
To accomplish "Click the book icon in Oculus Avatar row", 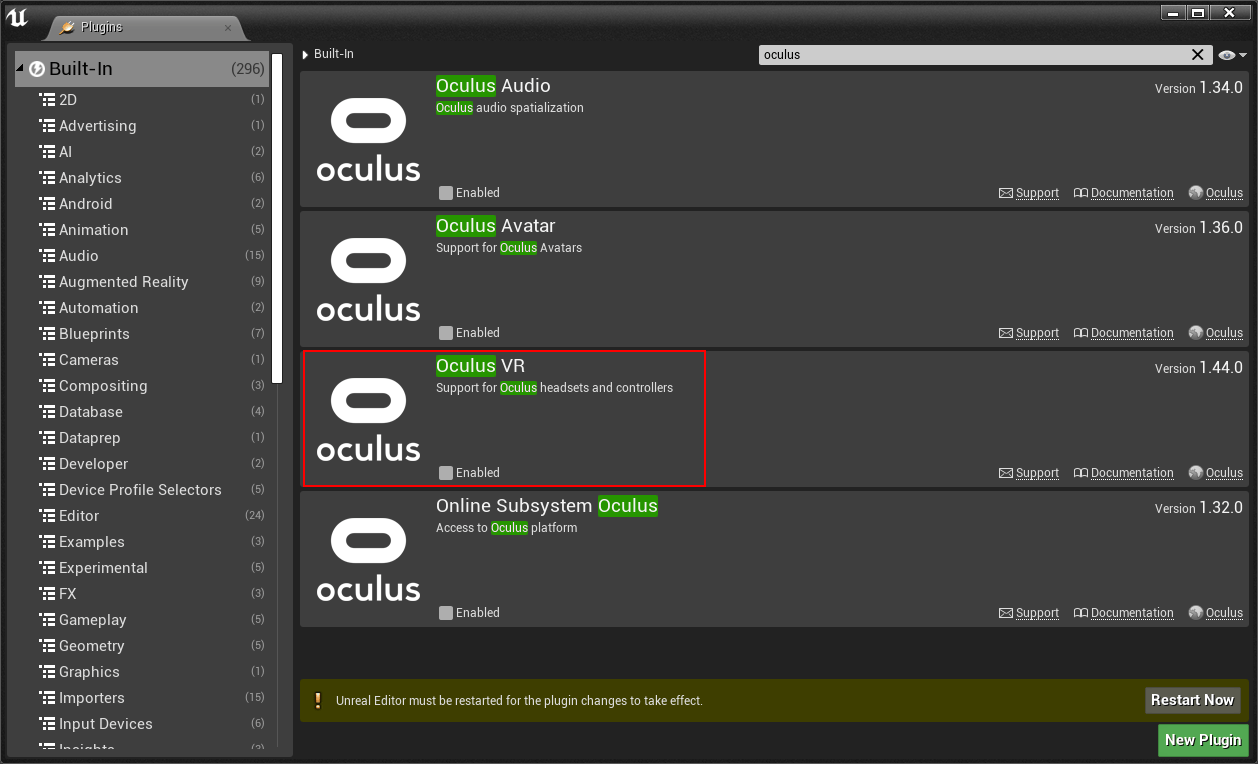I will pos(1081,333).
